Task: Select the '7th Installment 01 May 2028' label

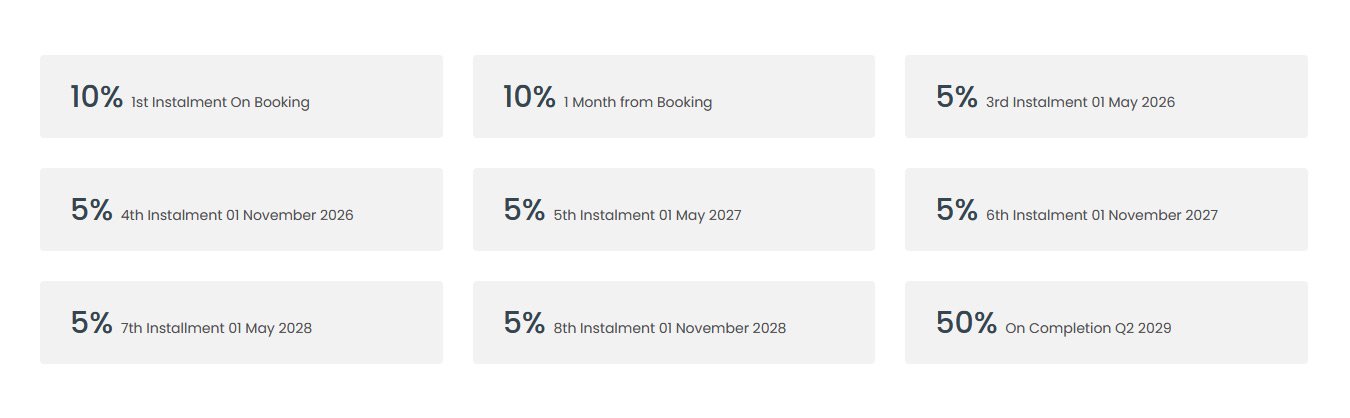Action: [x=216, y=328]
